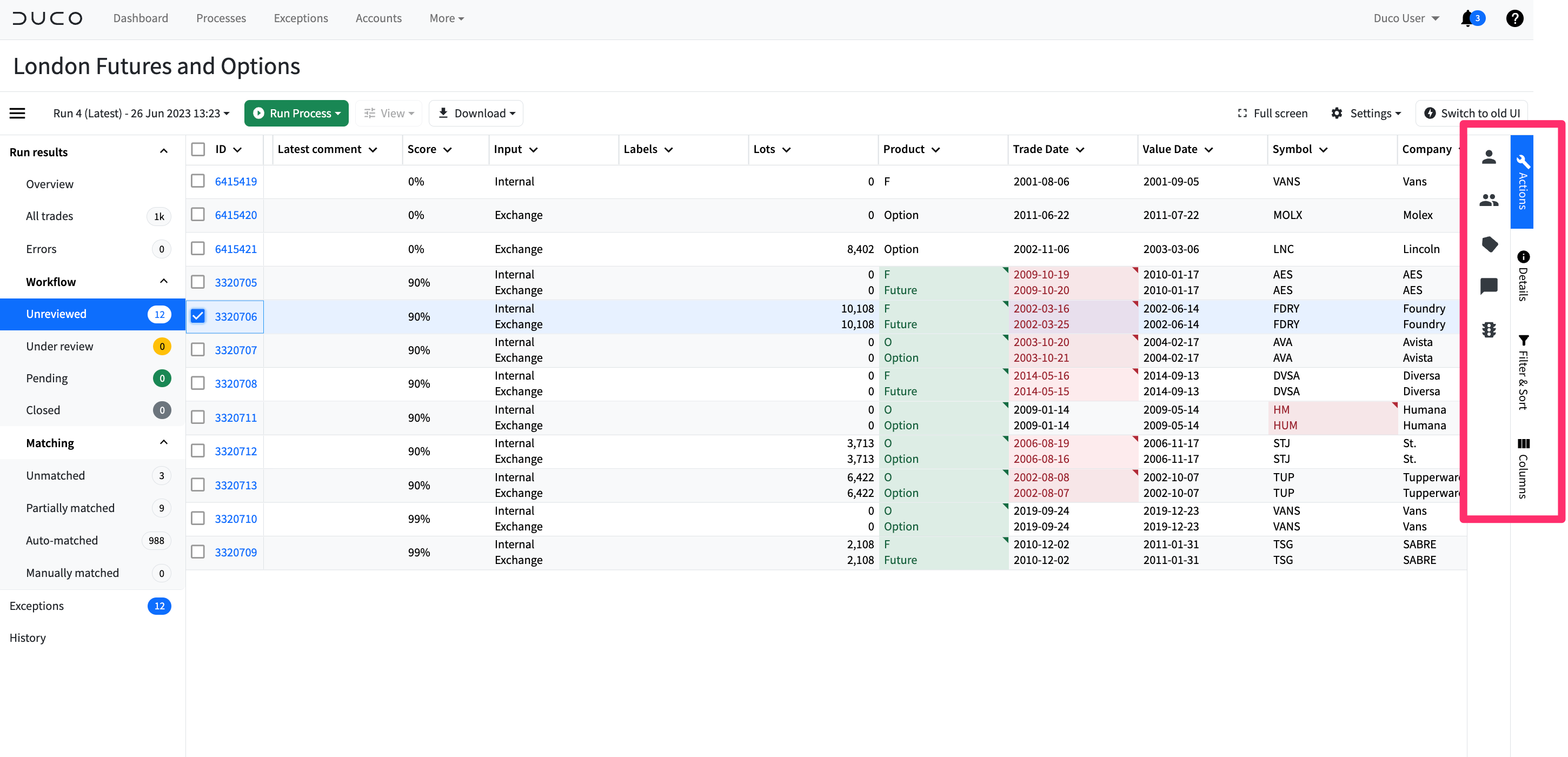Click the Switch to old UI button
This screenshot has height=757, width=1568.
[x=1472, y=112]
